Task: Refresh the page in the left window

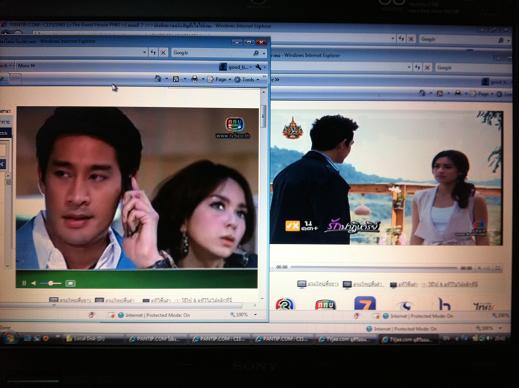Action: pyautogui.click(x=153, y=52)
